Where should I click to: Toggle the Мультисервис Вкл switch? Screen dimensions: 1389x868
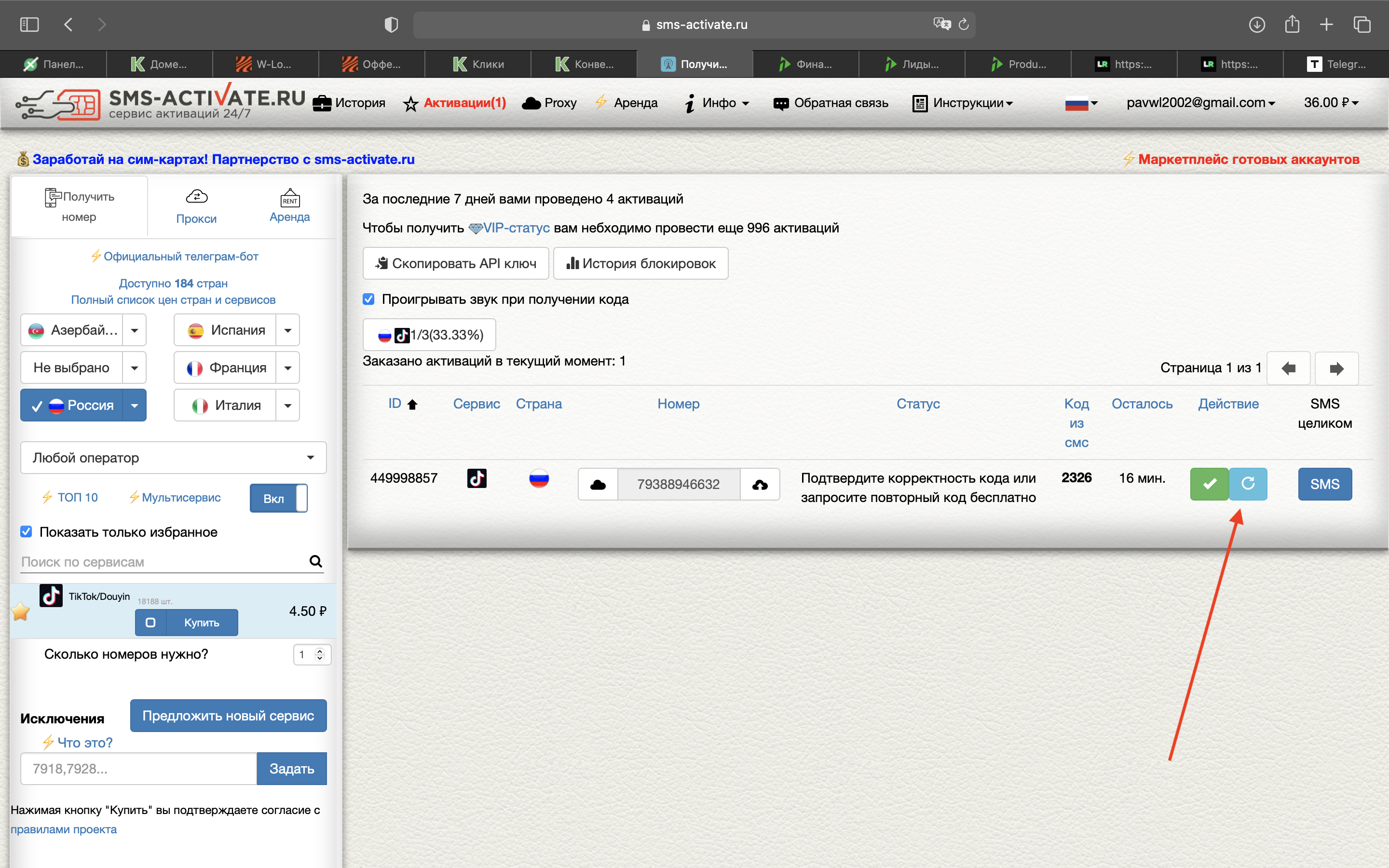pyautogui.click(x=278, y=498)
